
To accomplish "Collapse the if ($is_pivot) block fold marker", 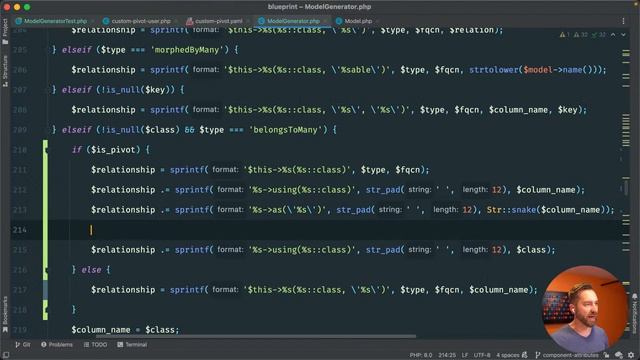I will (x=46, y=150).
